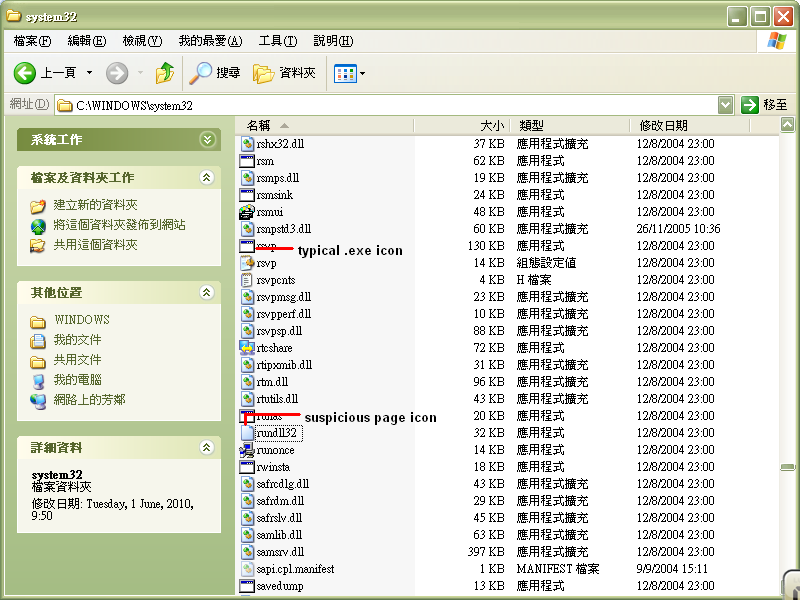The width and height of the screenshot is (800, 600).
Task: Select the rtm.dll file icon
Action: [247, 382]
